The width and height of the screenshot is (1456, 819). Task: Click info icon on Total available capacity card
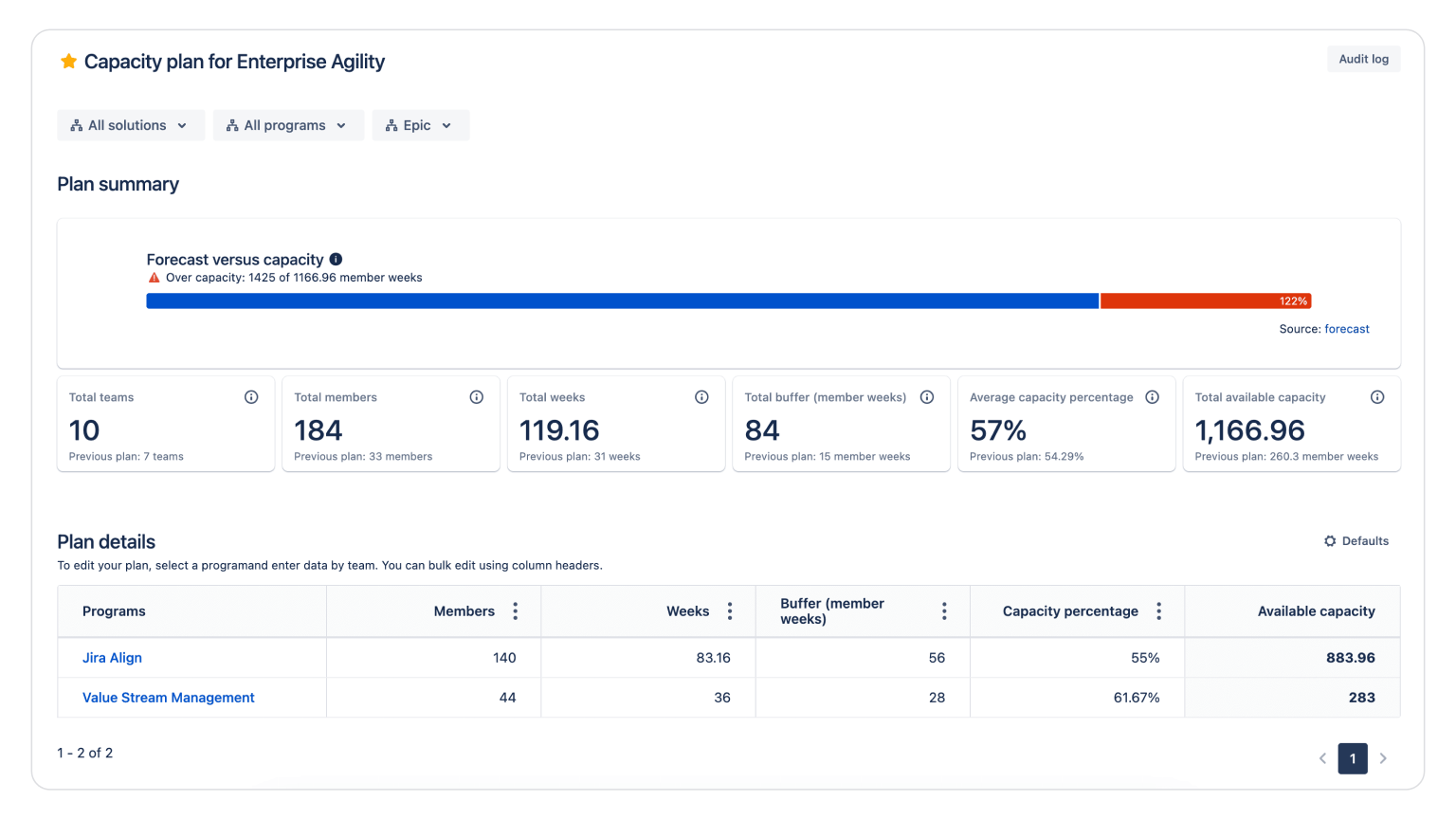pyautogui.click(x=1377, y=397)
